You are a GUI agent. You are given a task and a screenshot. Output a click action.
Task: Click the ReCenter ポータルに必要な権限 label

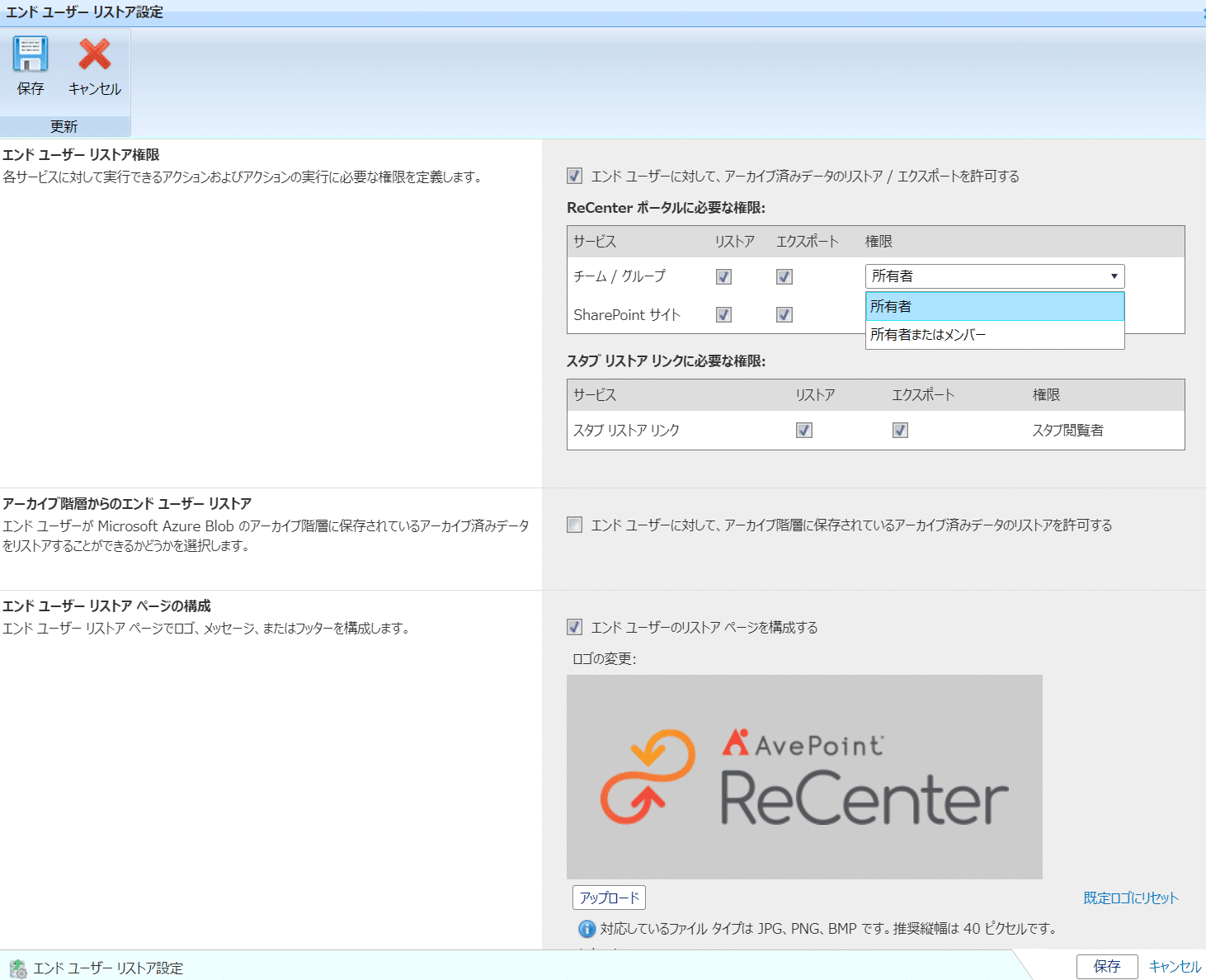click(x=666, y=208)
